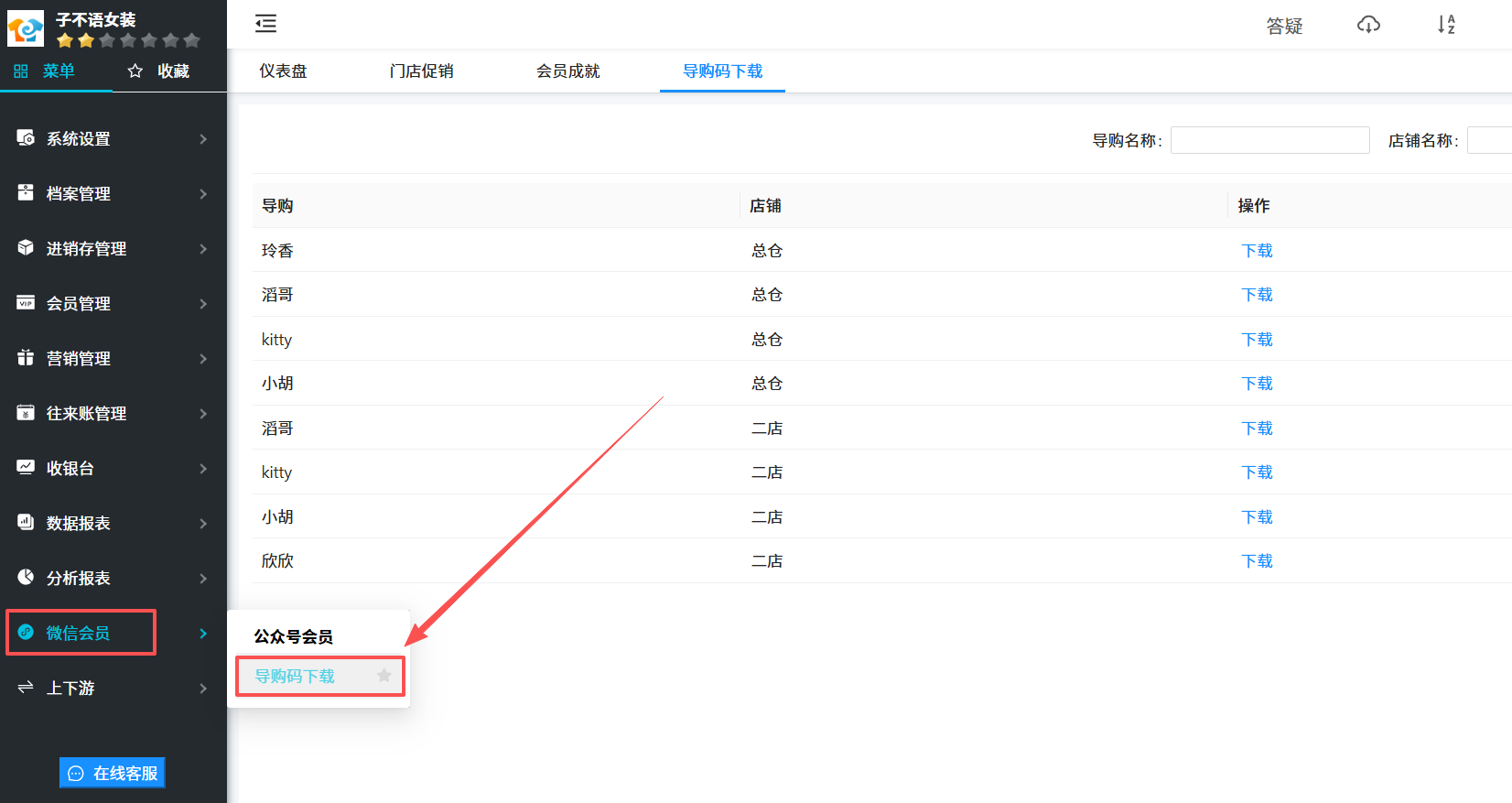Click the grid icon beside 菜单
Viewport: 1512px width, 803px height.
[x=21, y=71]
